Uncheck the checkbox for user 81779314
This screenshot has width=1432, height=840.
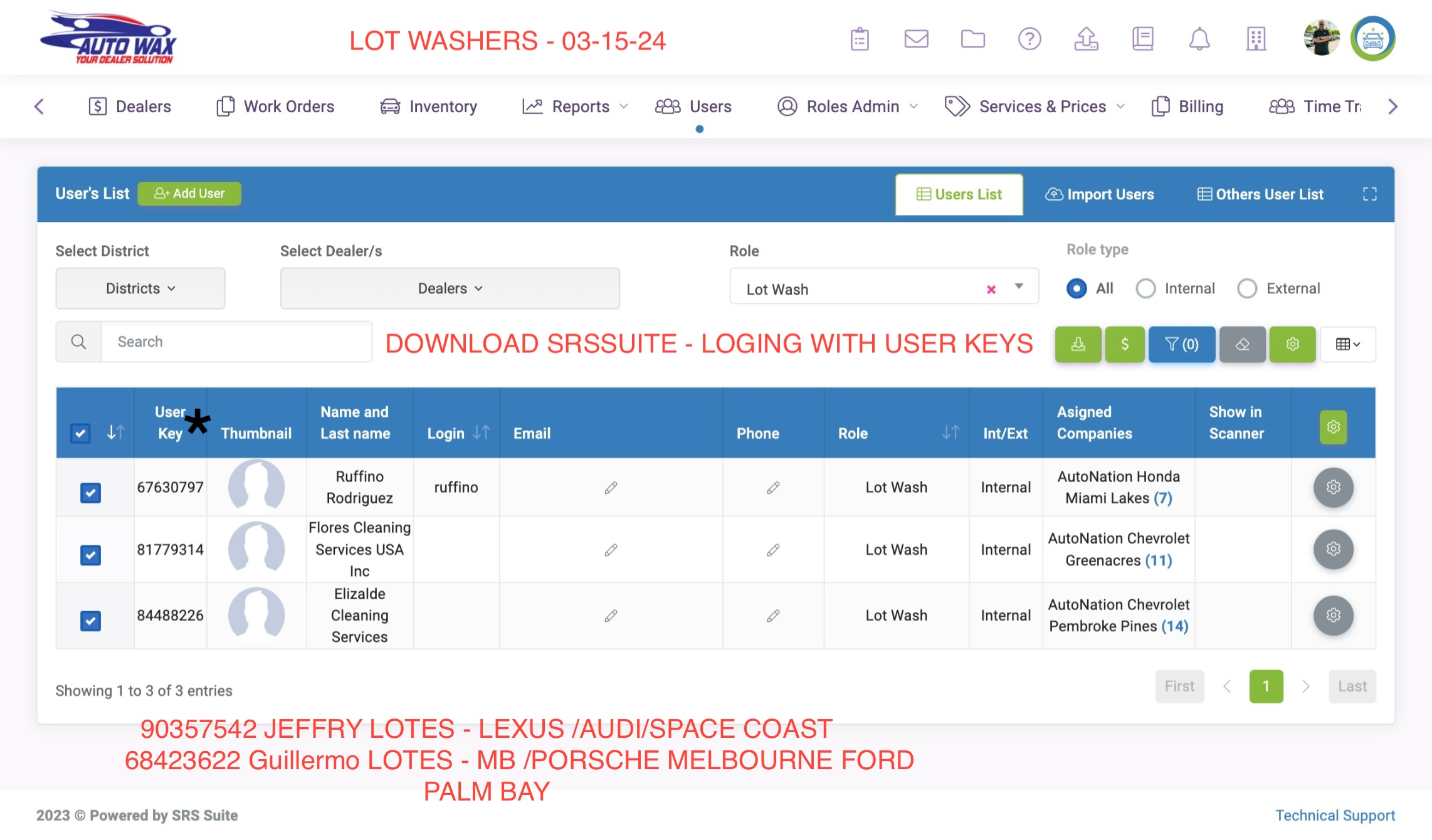tap(90, 555)
